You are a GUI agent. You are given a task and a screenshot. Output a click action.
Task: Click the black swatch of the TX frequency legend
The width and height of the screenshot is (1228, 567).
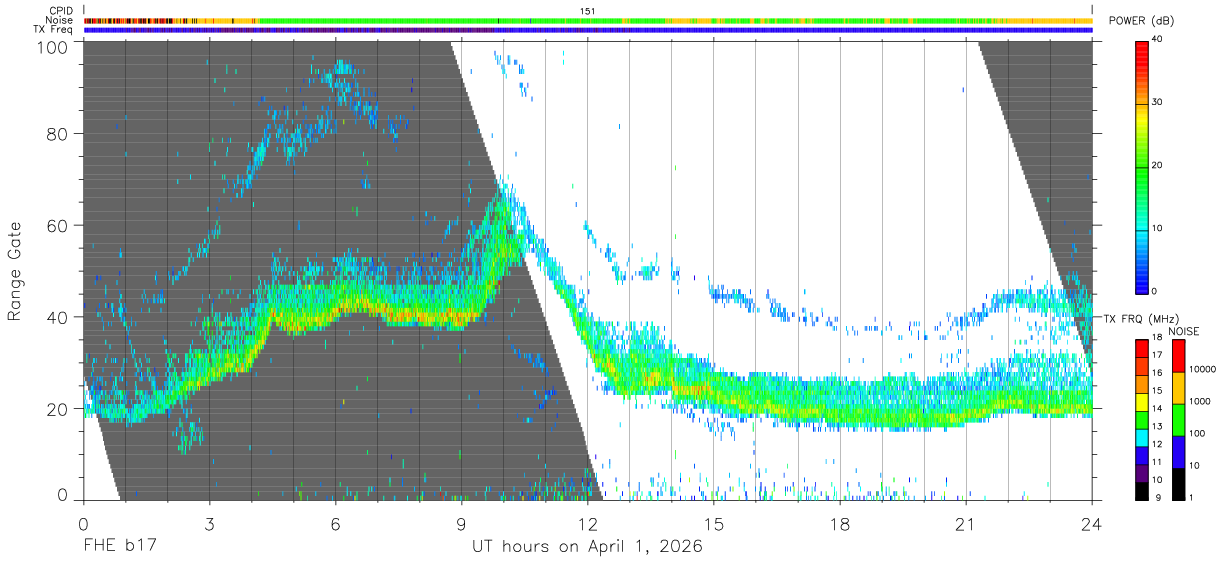[x=1141, y=491]
